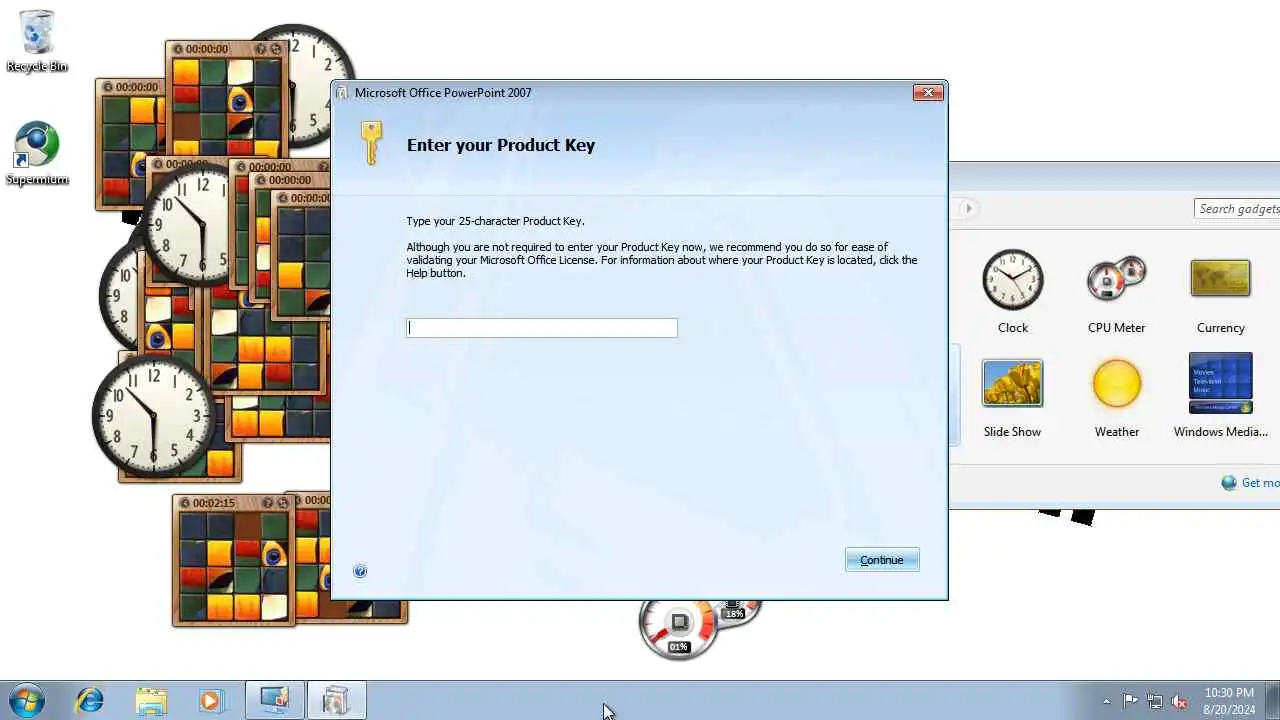Click the 'Type your 25-character Product Key.' text

pyautogui.click(x=495, y=221)
